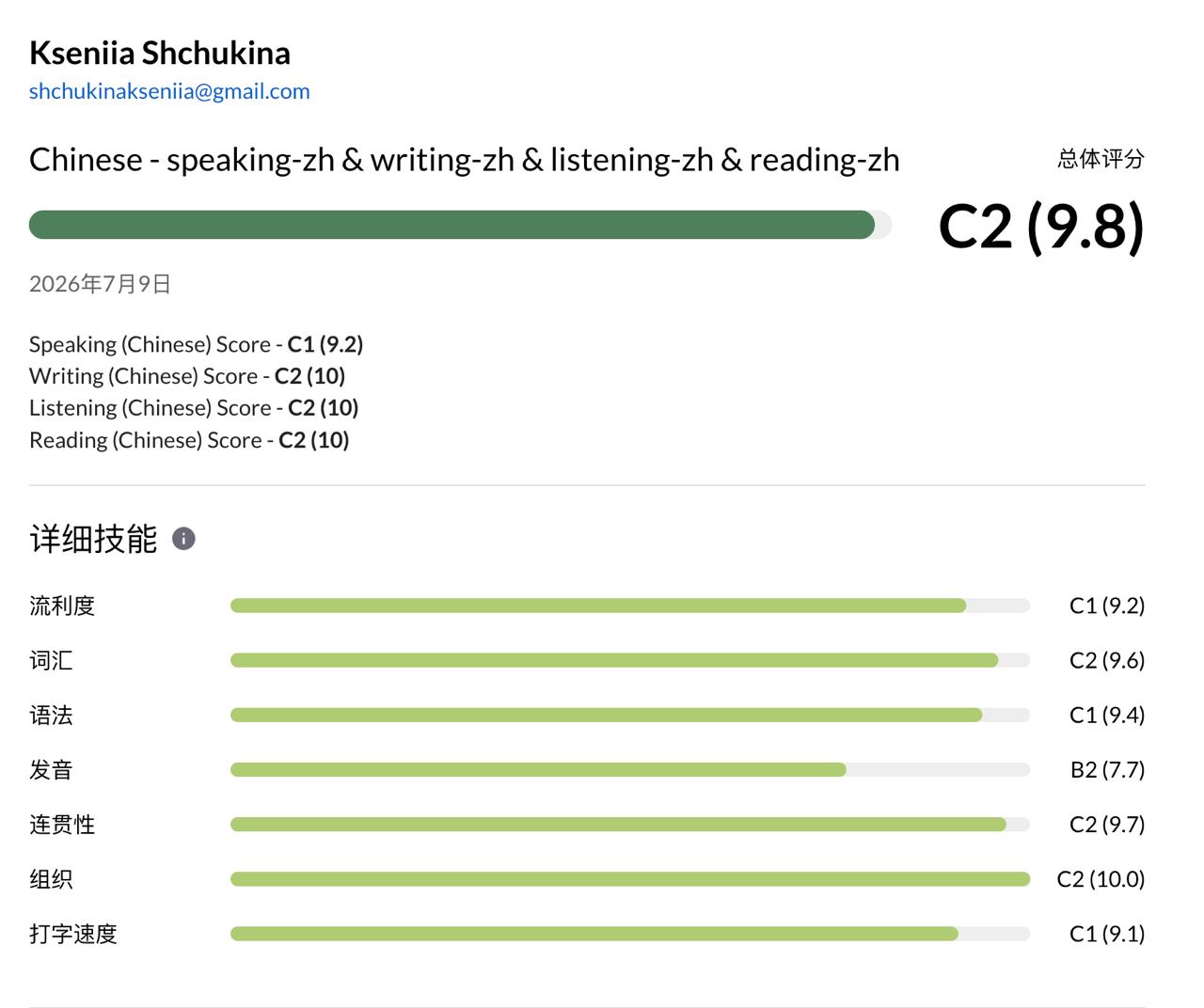Image resolution: width=1204 pixels, height=1008 pixels.
Task: Click the 词汇 skill progress bar
Action: (630, 660)
